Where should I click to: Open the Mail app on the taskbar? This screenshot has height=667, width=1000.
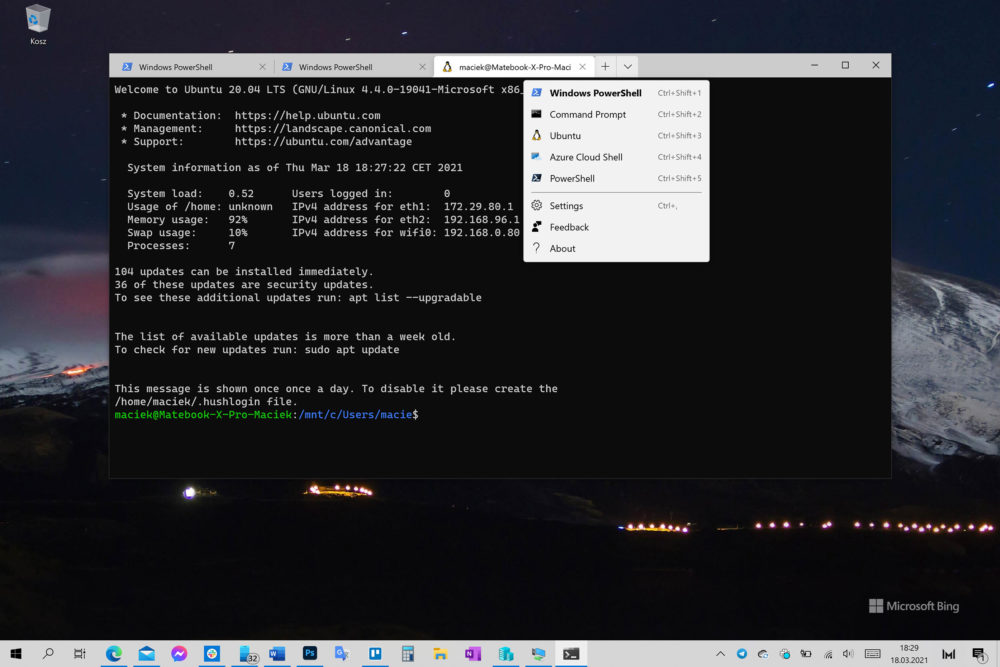click(x=147, y=654)
